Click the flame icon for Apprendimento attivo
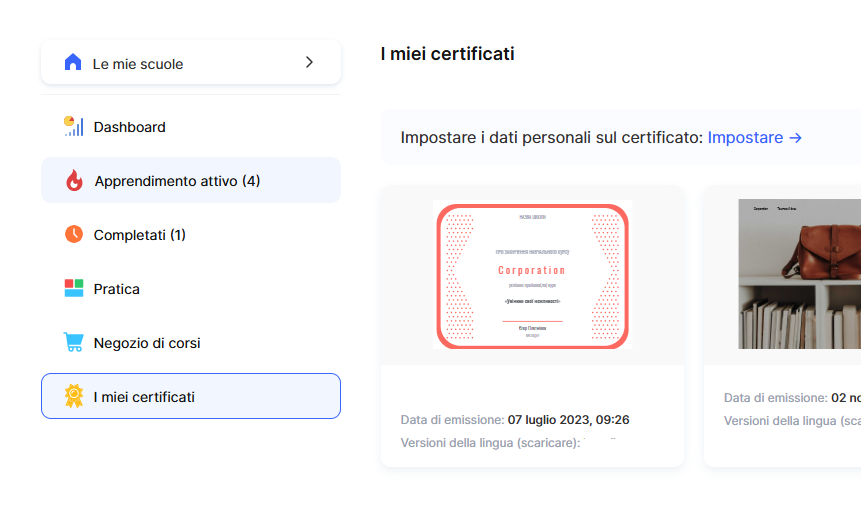This screenshot has width=861, height=517. click(x=74, y=181)
